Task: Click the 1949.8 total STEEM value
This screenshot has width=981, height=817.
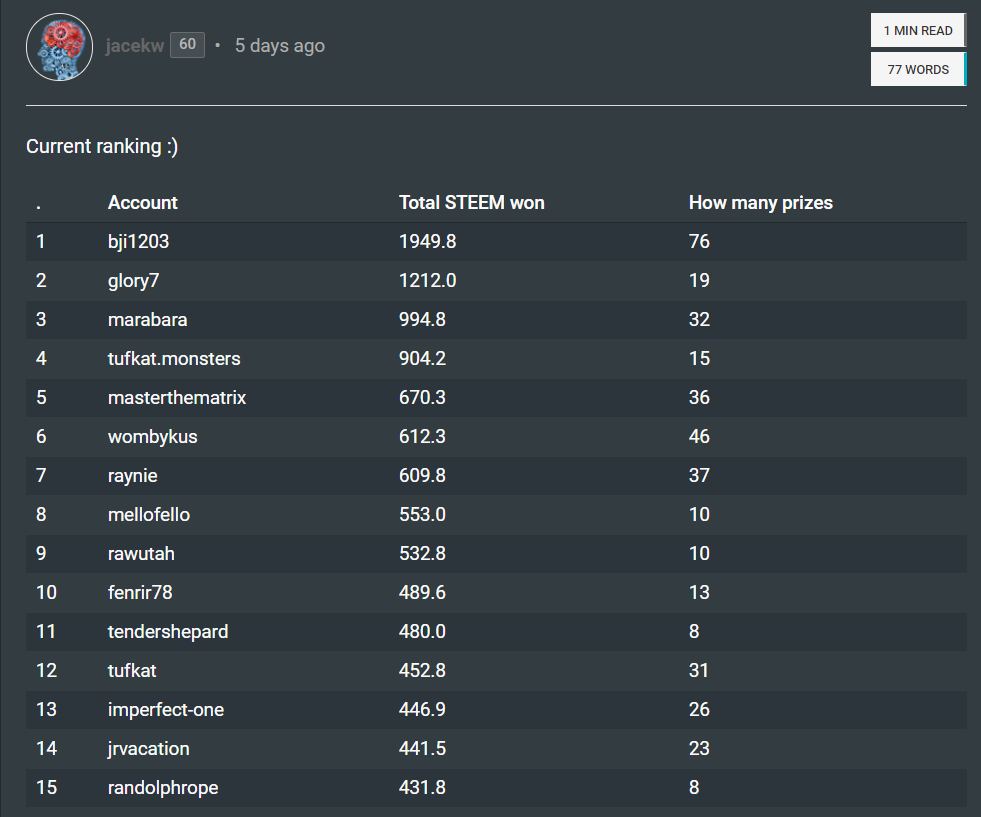Action: pos(427,242)
